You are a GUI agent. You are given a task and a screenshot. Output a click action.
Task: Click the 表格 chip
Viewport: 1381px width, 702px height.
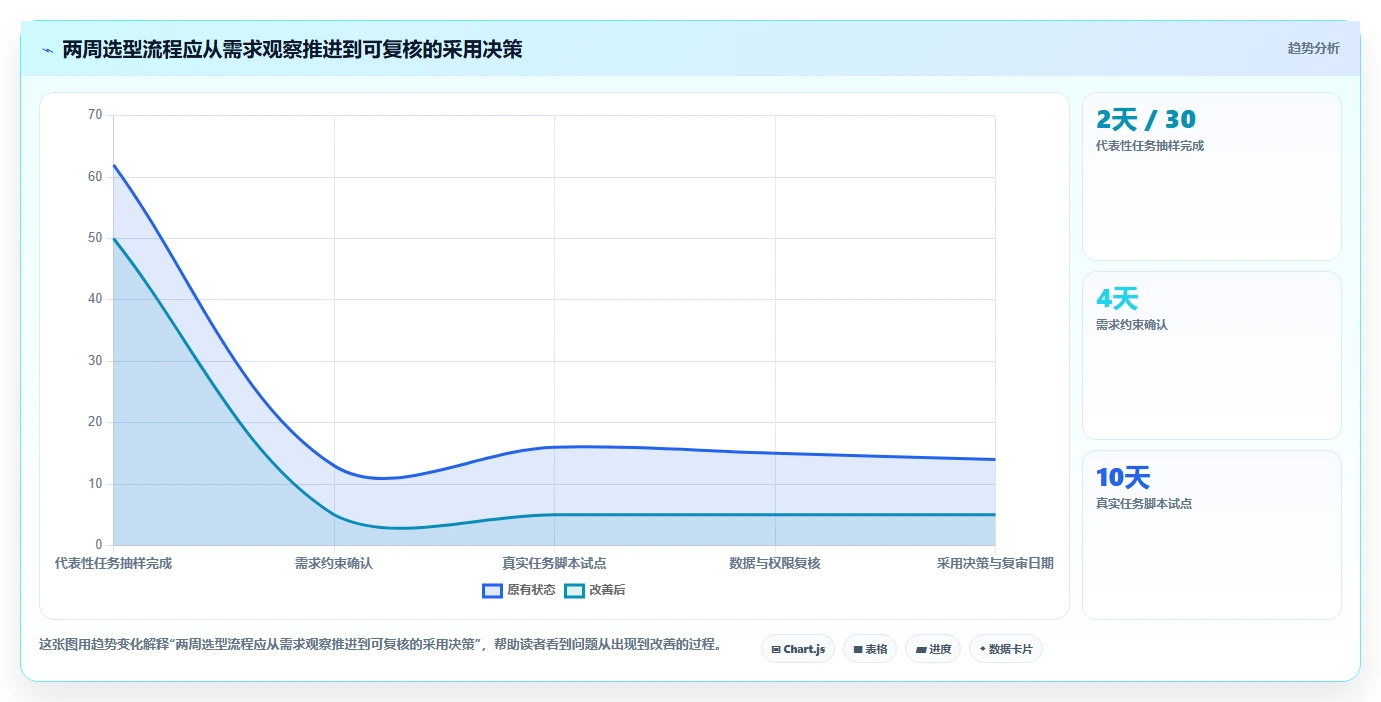[x=870, y=649]
